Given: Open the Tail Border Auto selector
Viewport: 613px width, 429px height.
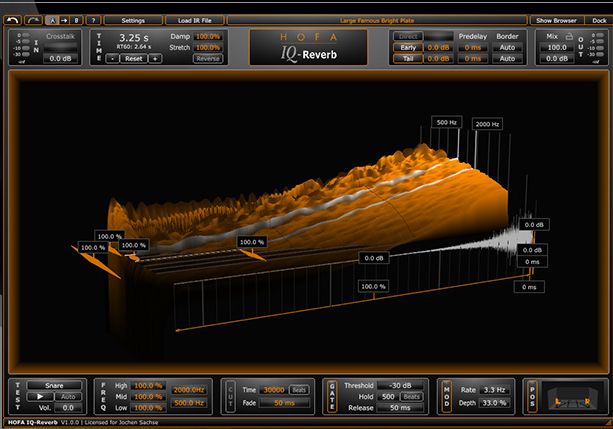Looking at the screenshot, I should pyautogui.click(x=507, y=59).
